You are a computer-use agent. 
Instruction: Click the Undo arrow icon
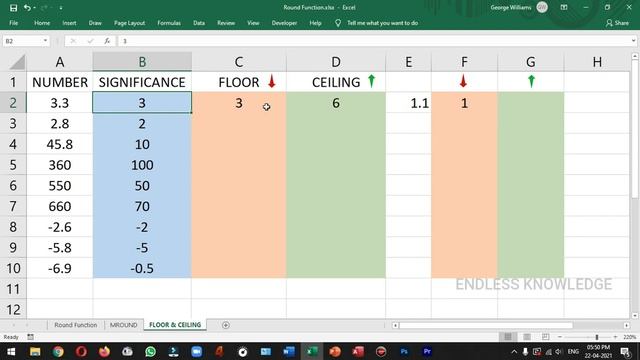pyautogui.click(x=27, y=8)
